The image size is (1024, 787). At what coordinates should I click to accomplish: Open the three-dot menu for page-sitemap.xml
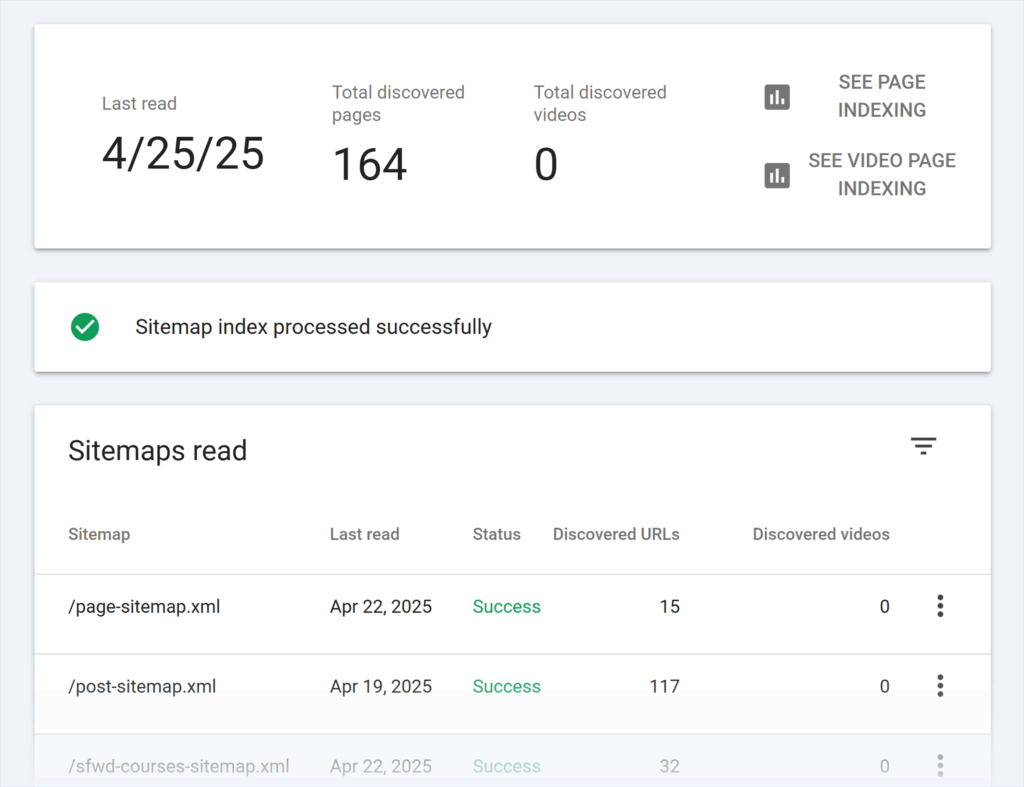point(940,605)
